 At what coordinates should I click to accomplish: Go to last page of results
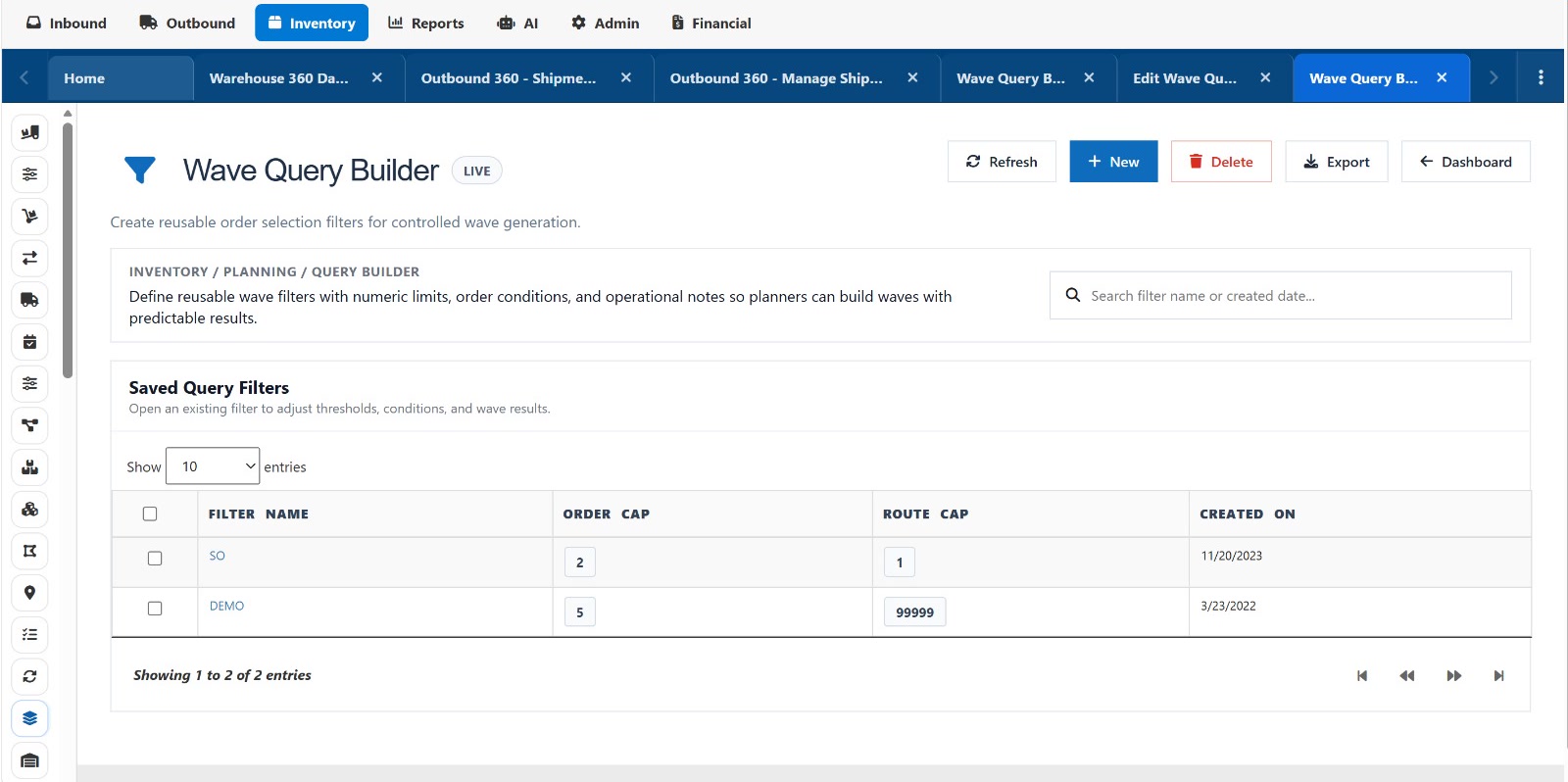tap(1498, 676)
